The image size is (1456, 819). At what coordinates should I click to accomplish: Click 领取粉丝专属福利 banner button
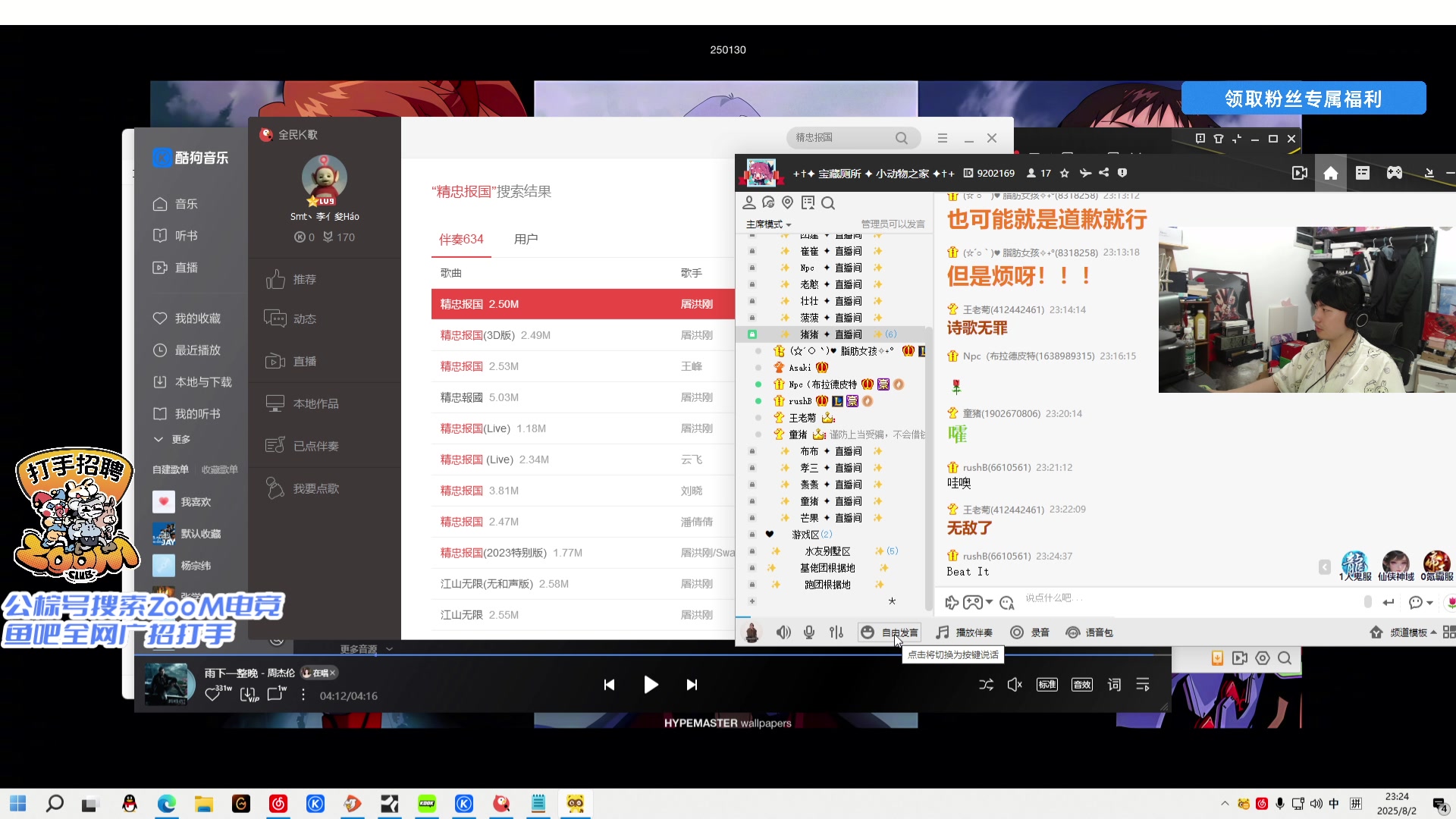[x=1304, y=99]
